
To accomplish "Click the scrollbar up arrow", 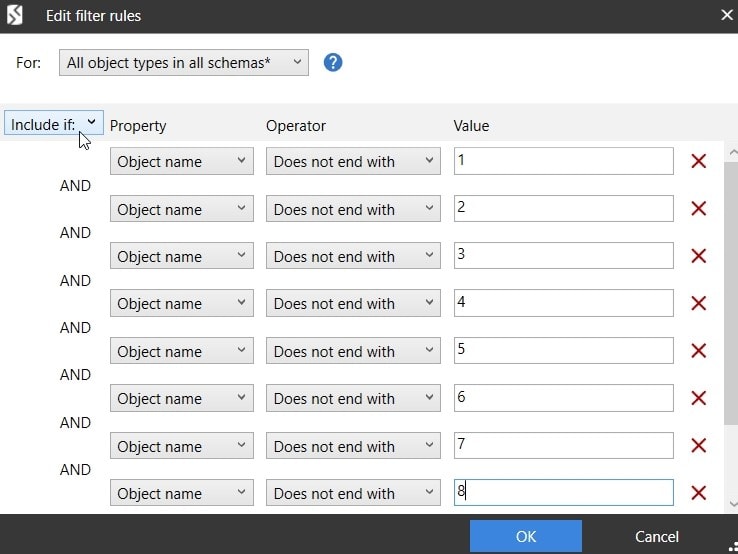I will (732, 153).
